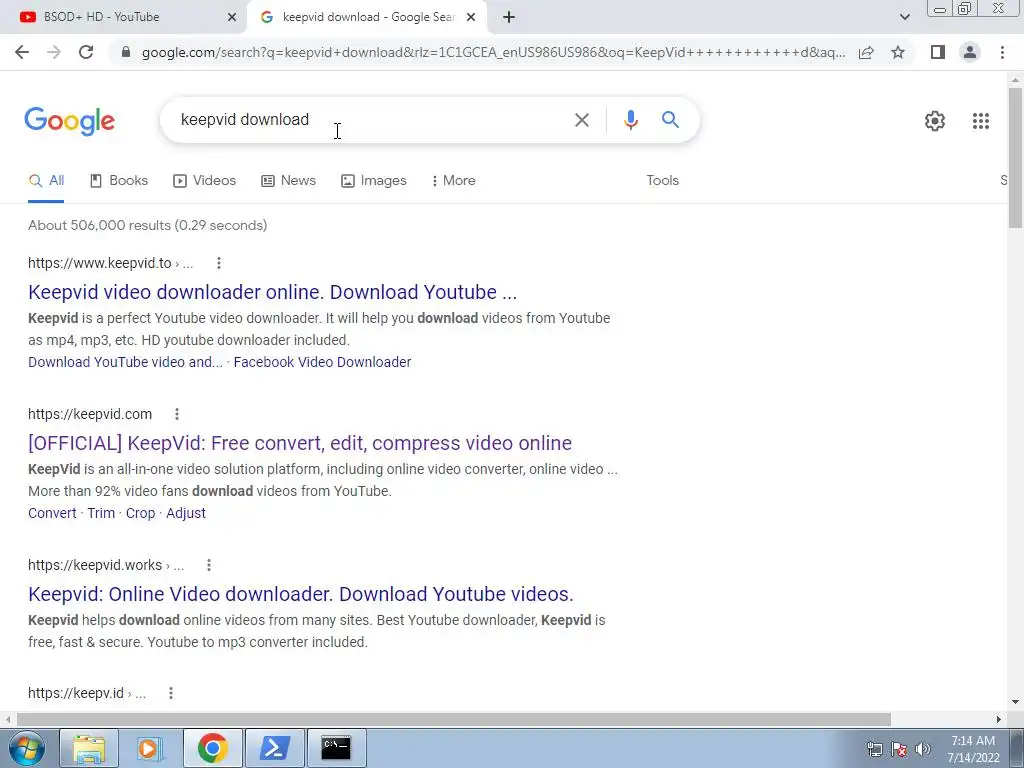The image size is (1024, 768).
Task: Switch to Videos results
Action: [x=204, y=180]
